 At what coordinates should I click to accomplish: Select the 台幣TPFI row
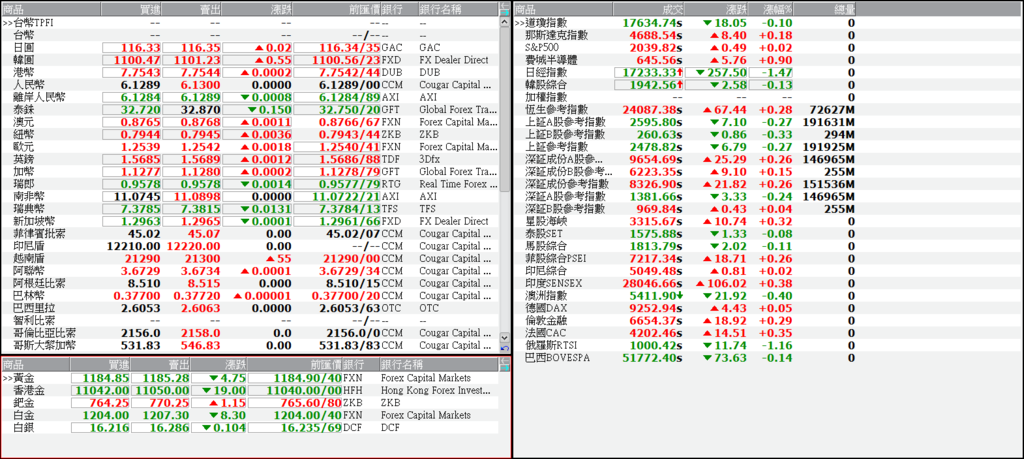click(250, 22)
